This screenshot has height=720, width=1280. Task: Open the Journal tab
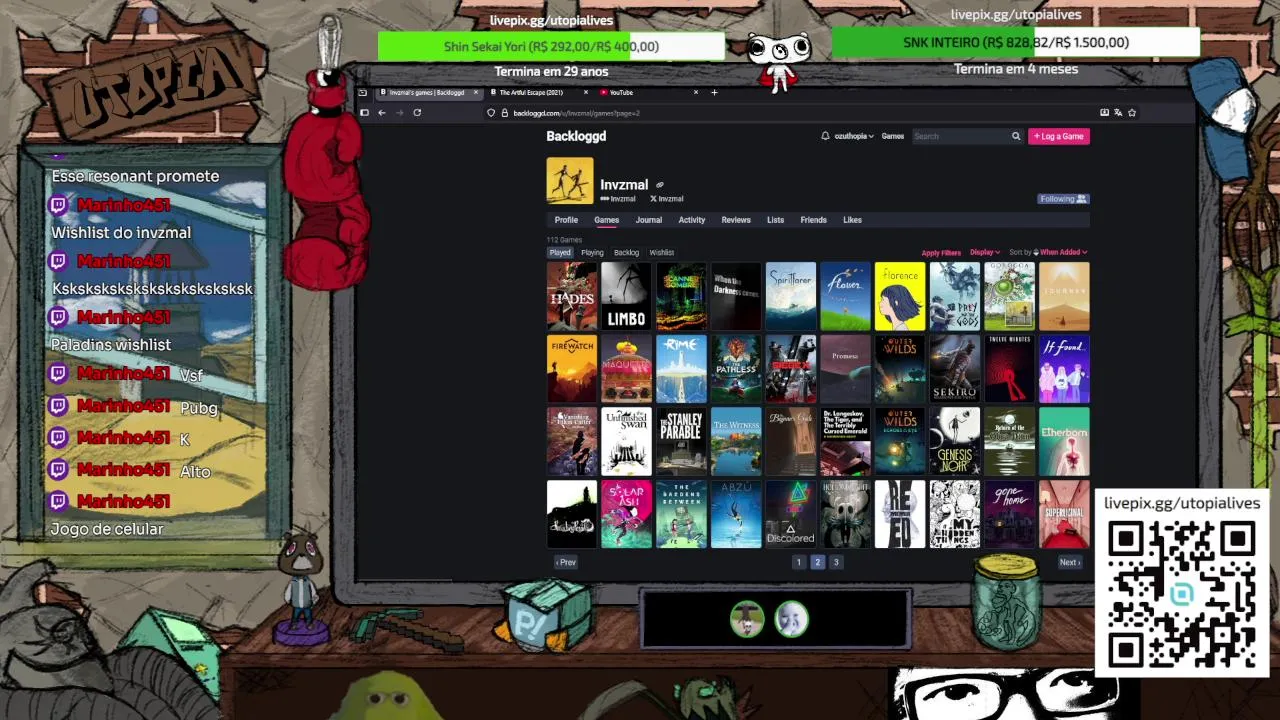(649, 220)
